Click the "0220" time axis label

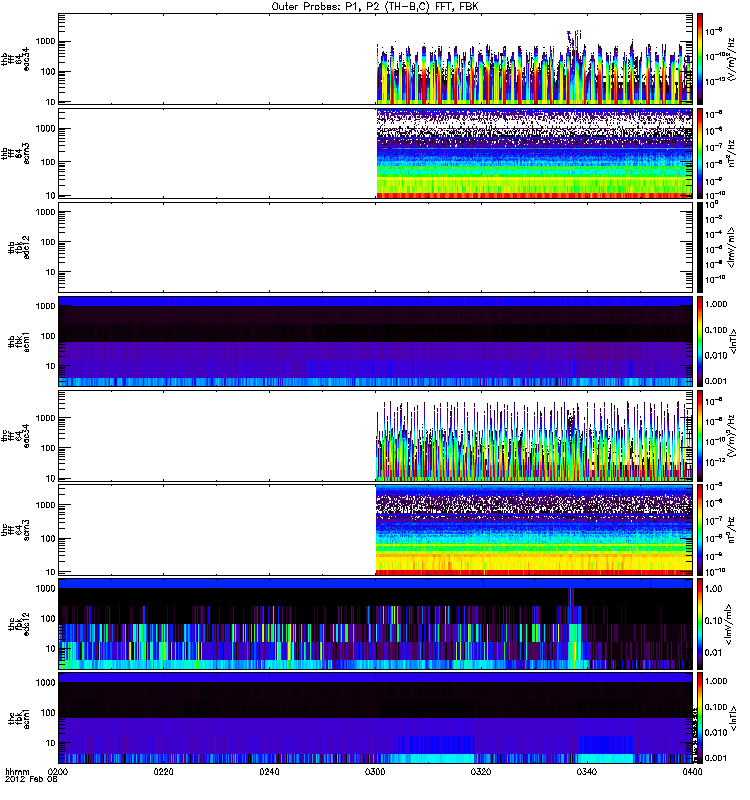[x=164, y=771]
